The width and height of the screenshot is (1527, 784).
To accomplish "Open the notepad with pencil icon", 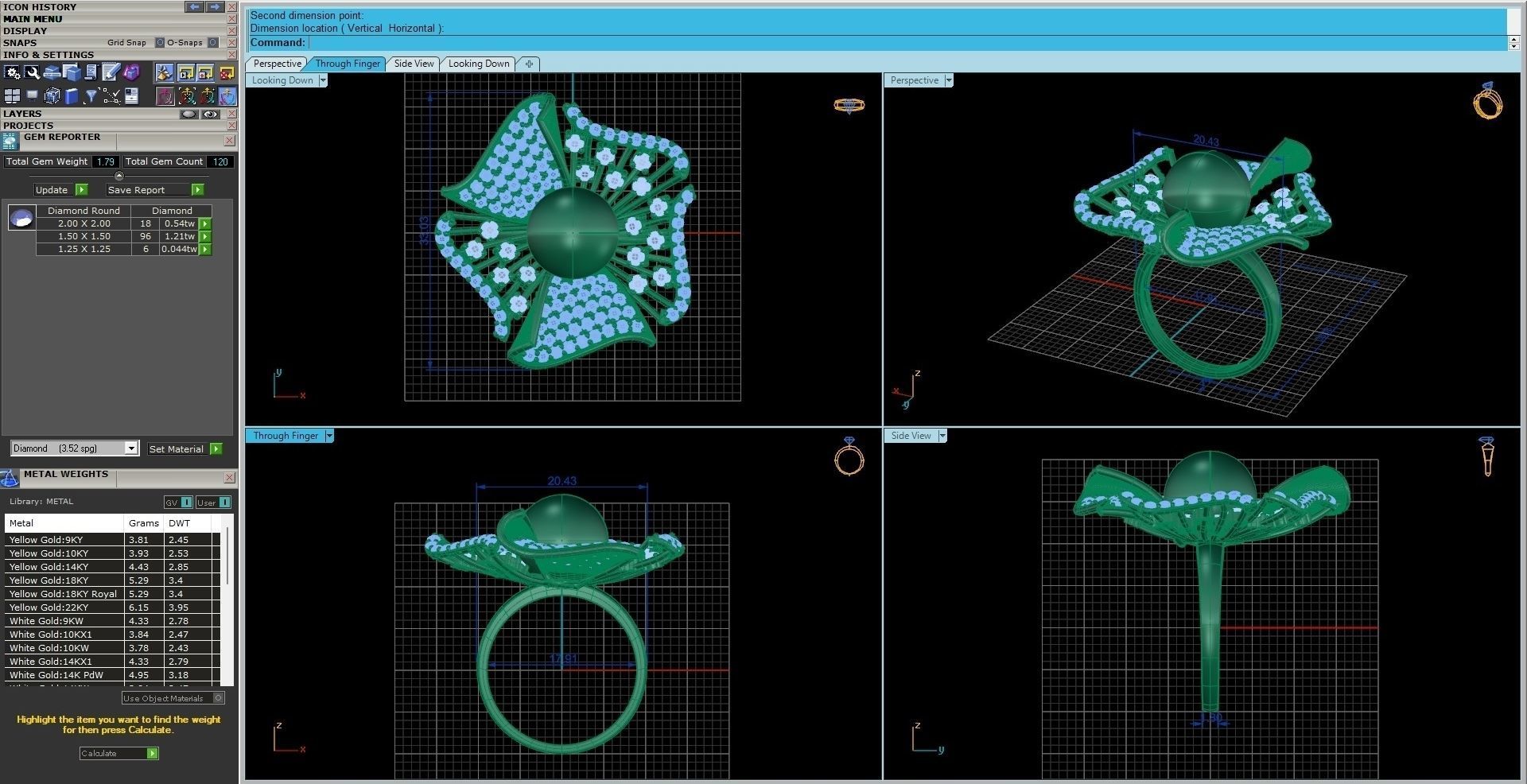I will pyautogui.click(x=111, y=73).
